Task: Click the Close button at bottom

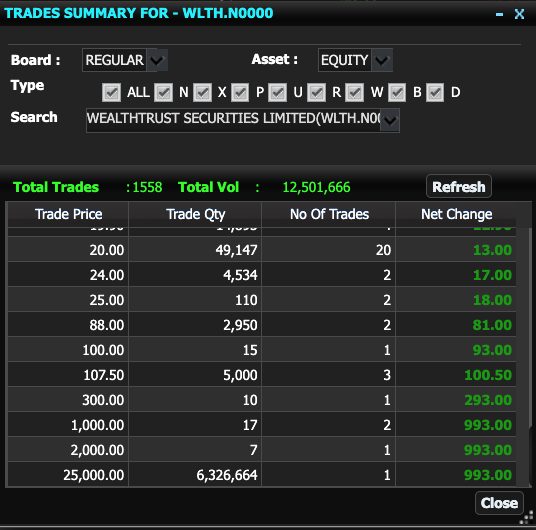Action: click(x=499, y=503)
